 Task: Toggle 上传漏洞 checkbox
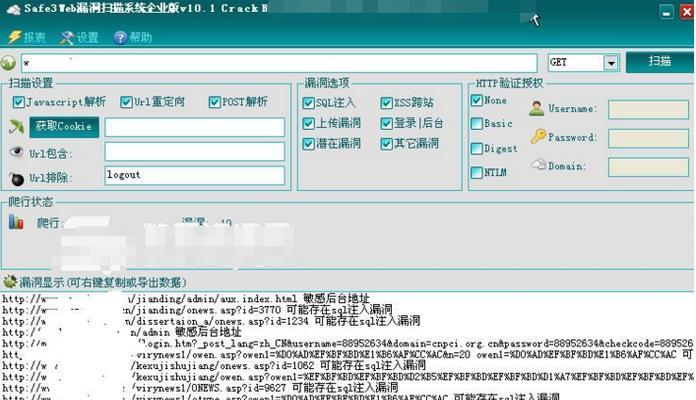tap(308, 123)
